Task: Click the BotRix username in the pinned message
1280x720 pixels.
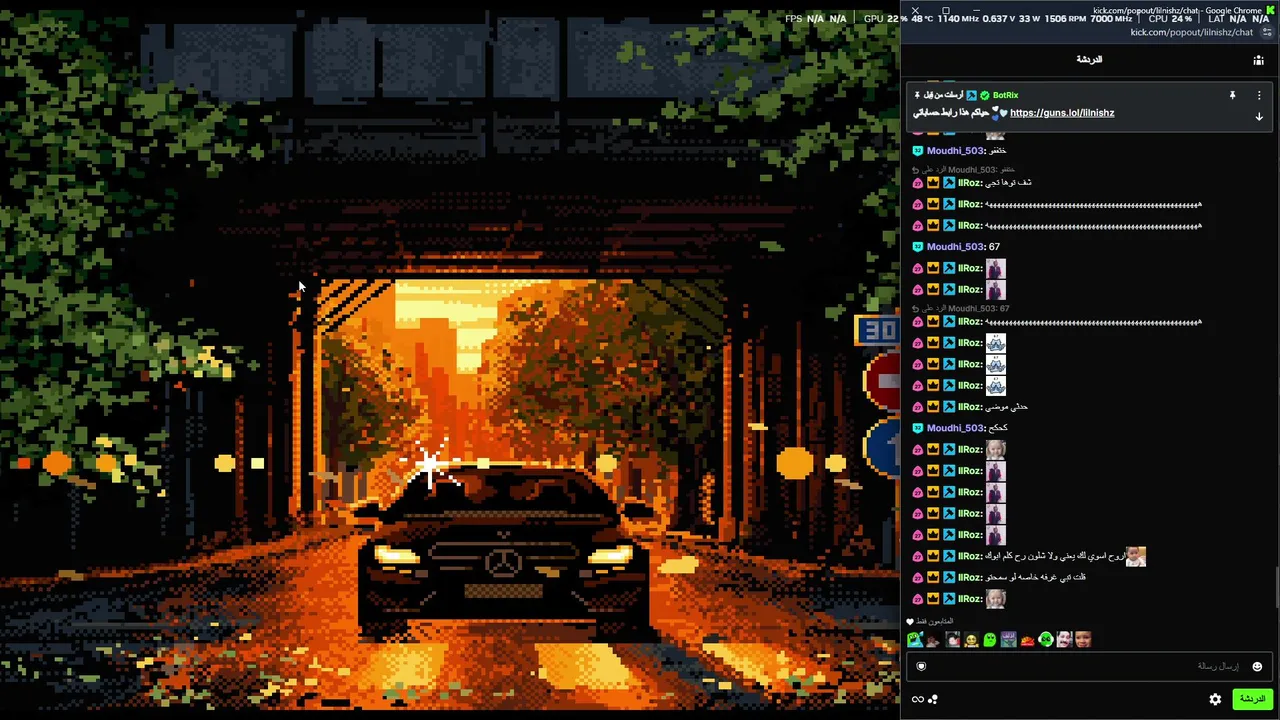Action: click(x=1005, y=95)
